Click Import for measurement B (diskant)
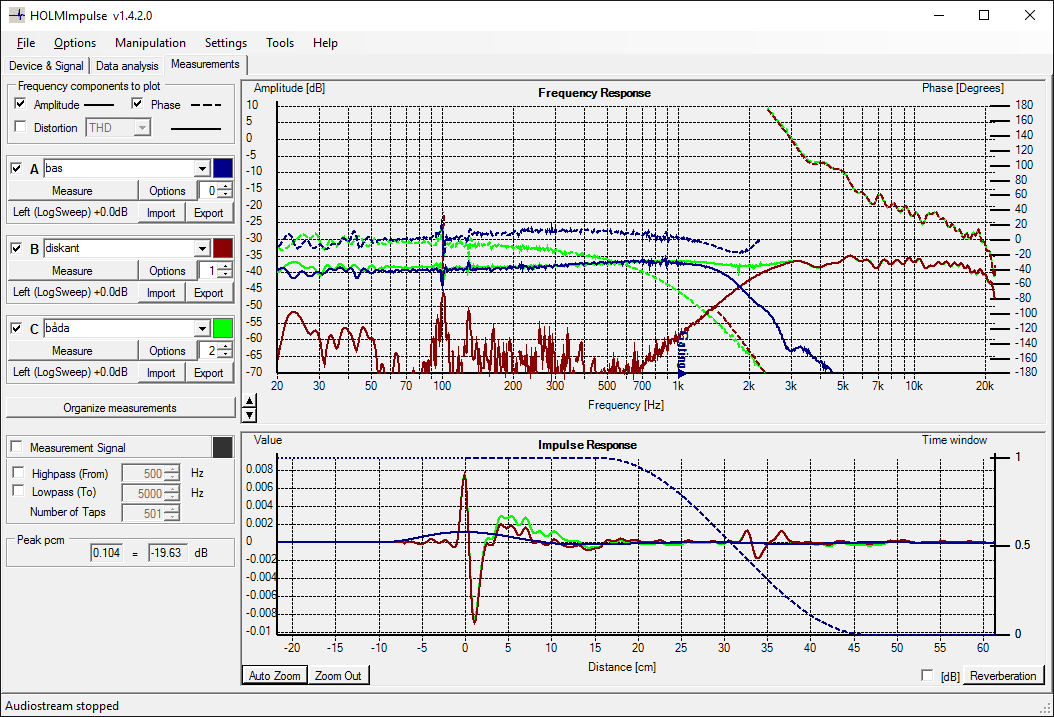 161,293
